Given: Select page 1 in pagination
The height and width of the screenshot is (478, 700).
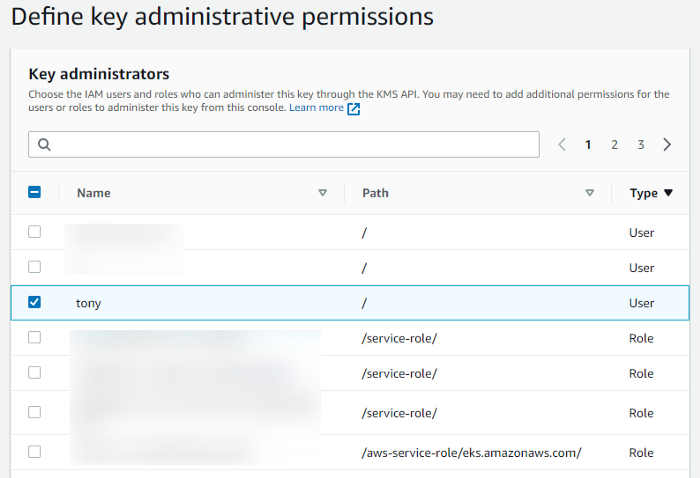Looking at the screenshot, I should coord(588,145).
